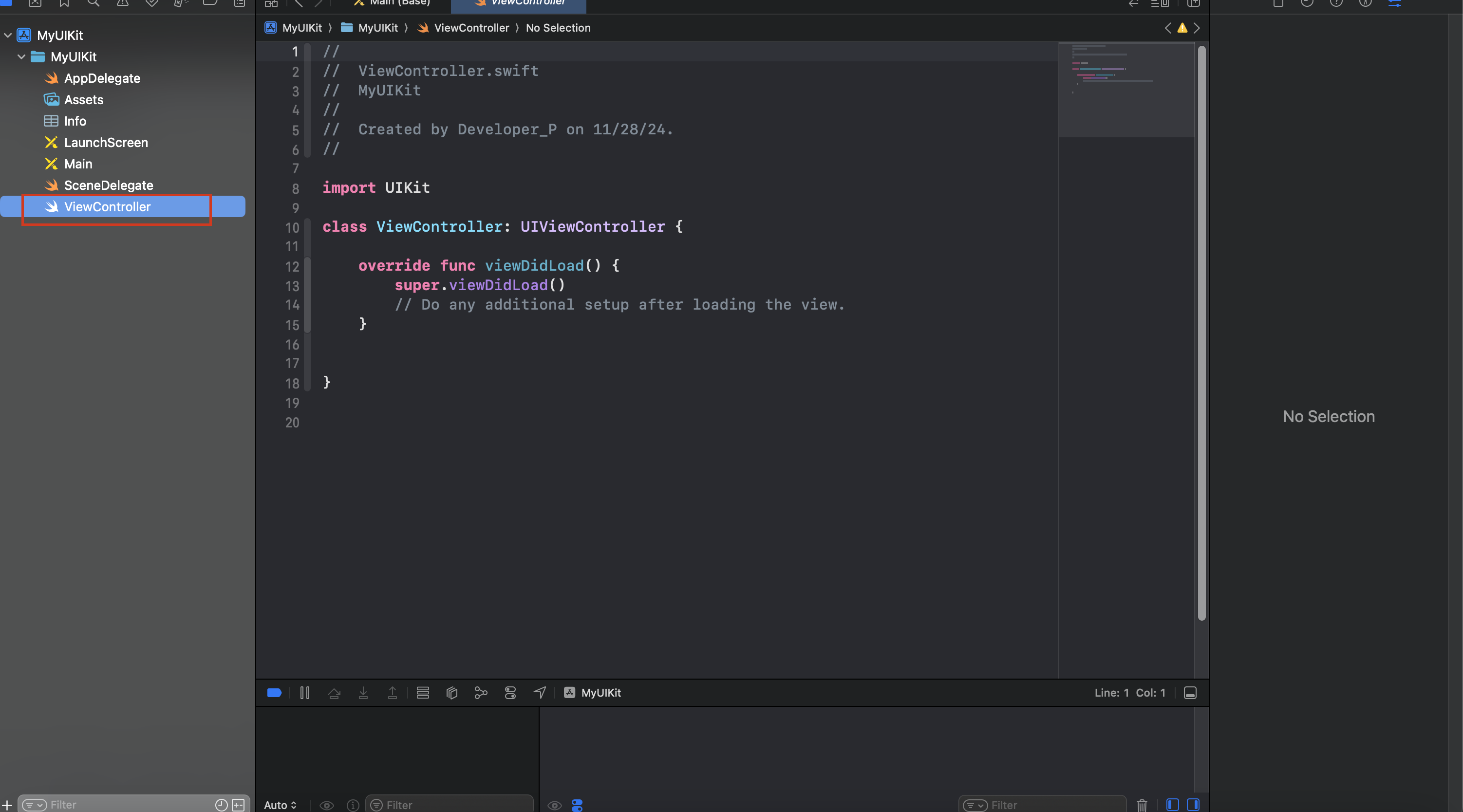Screen dimensions: 1463x812
Task: Hide the debug area with bottom-right toggle
Action: pos(1190,693)
